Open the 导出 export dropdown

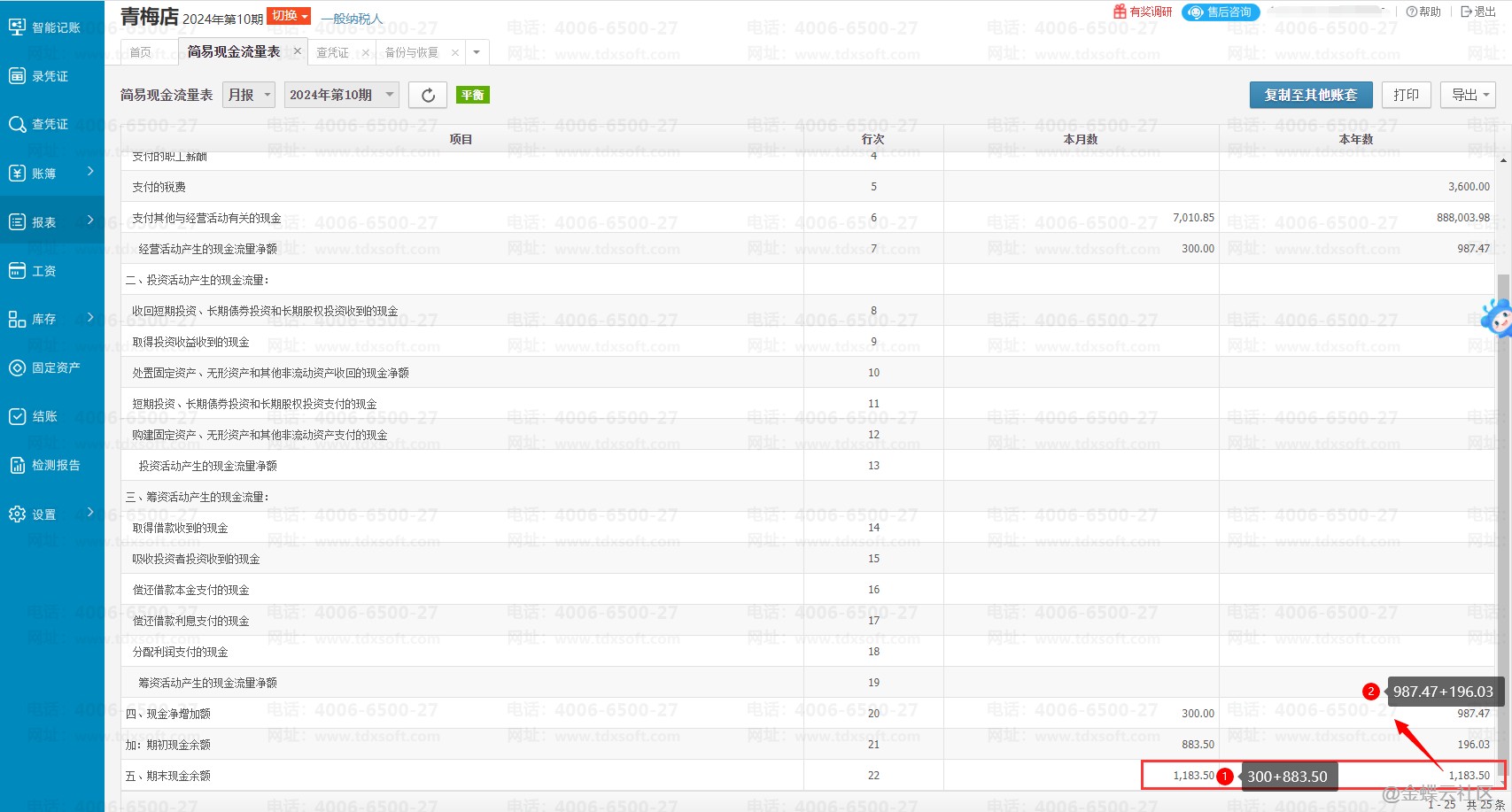click(x=1469, y=95)
